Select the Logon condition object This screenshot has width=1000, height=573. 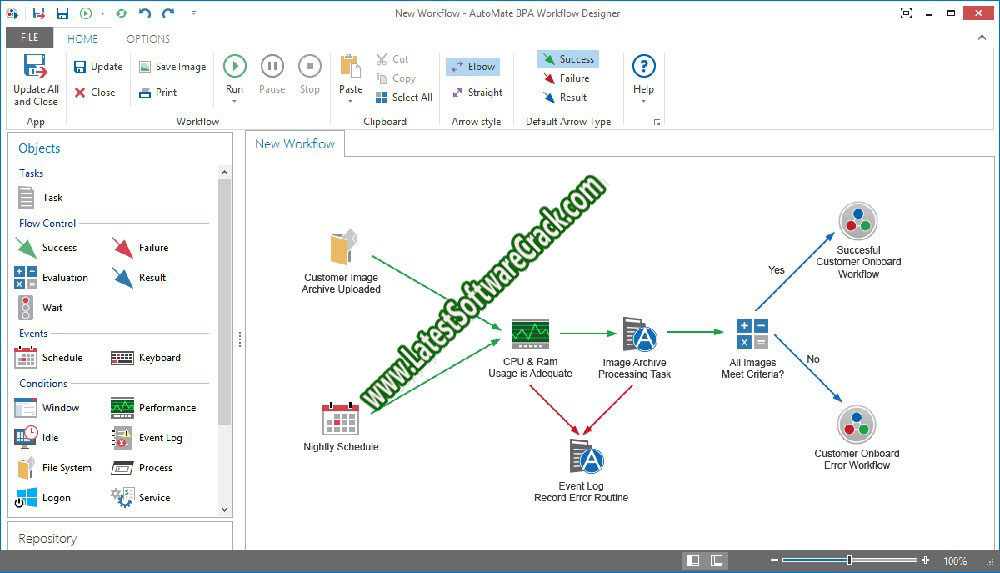pyautogui.click(x=43, y=498)
